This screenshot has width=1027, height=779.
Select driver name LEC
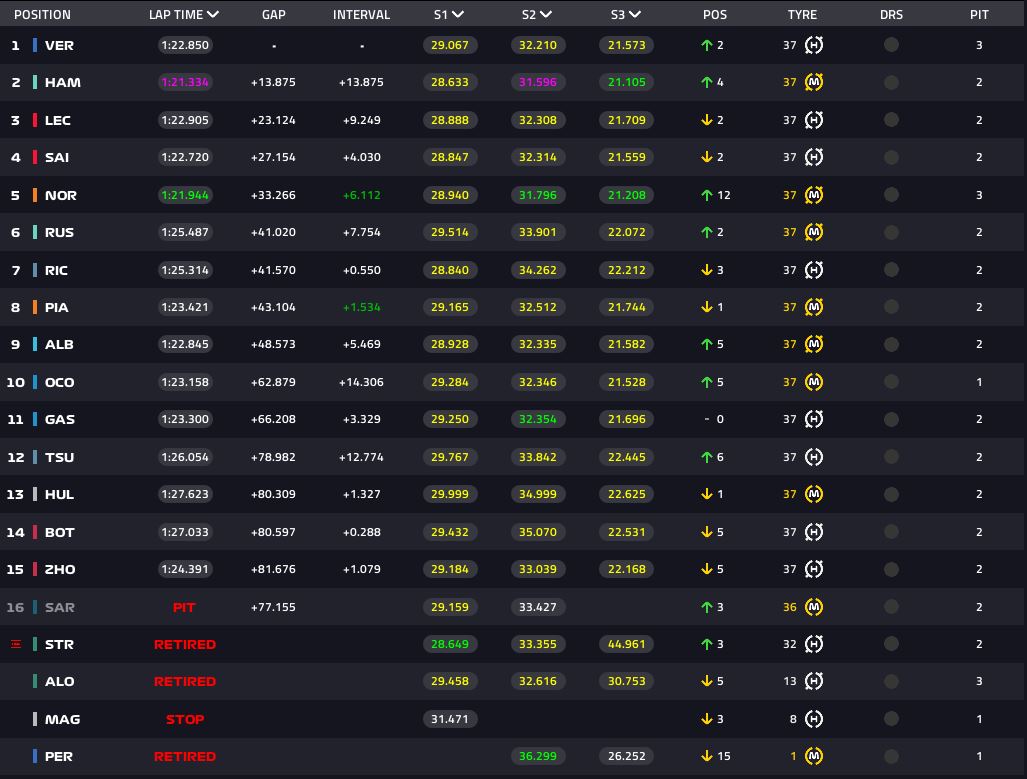[x=57, y=120]
